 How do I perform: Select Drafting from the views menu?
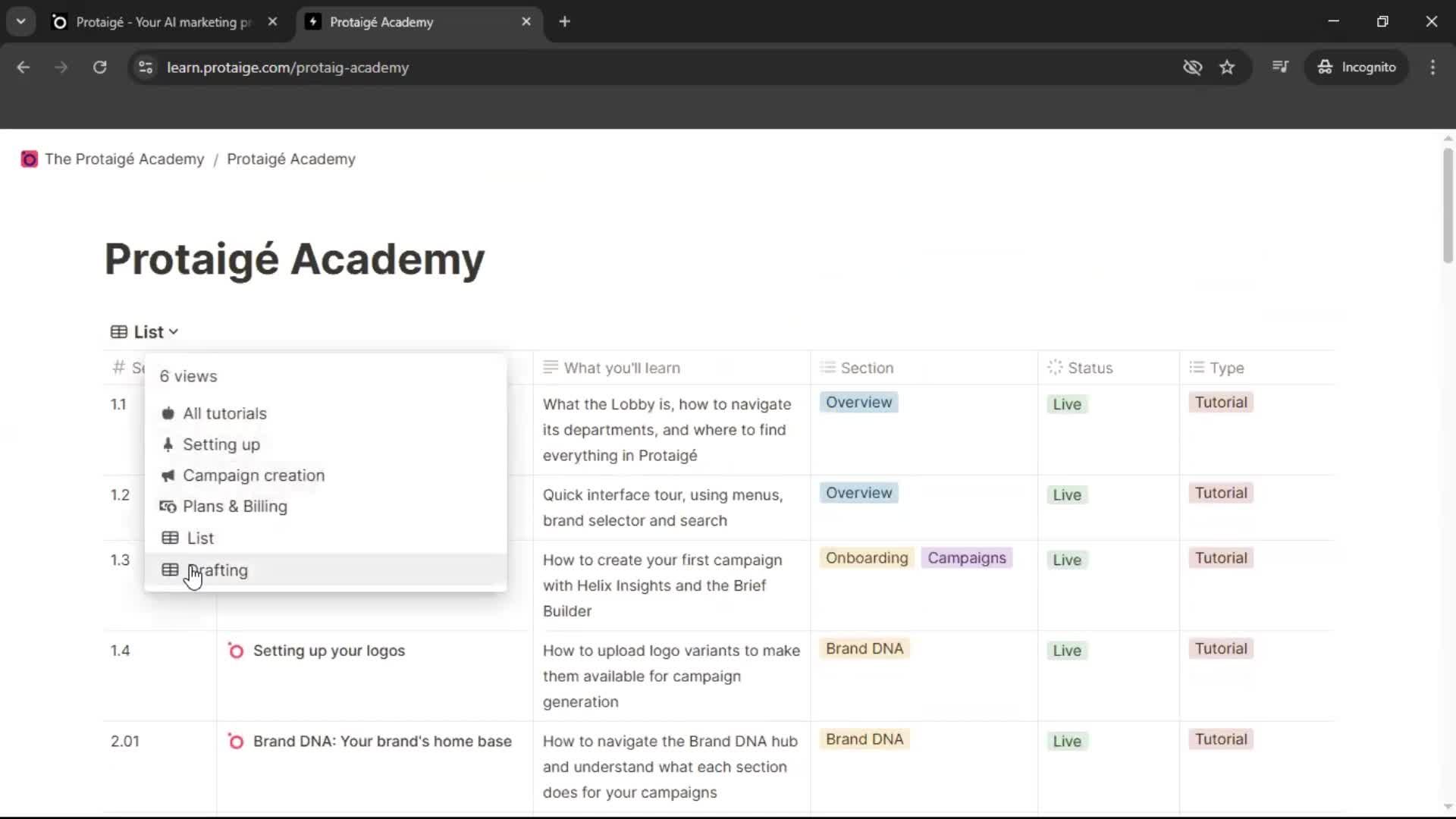pyautogui.click(x=218, y=570)
